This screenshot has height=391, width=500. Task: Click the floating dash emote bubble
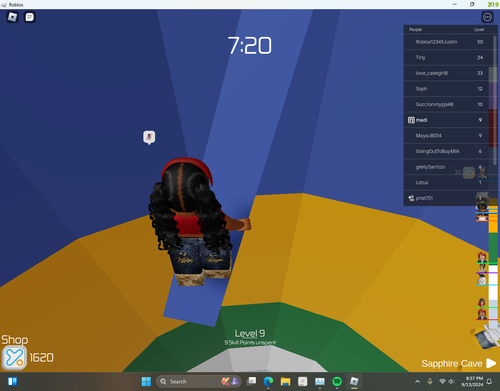point(149,137)
